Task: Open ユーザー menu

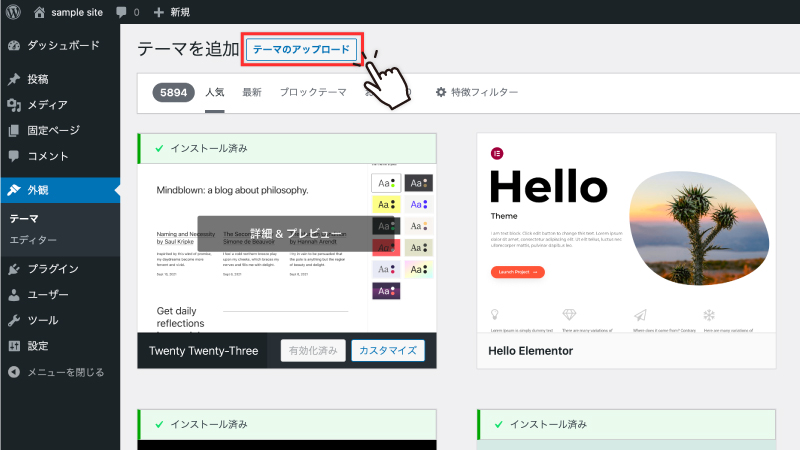Action: tap(47, 295)
